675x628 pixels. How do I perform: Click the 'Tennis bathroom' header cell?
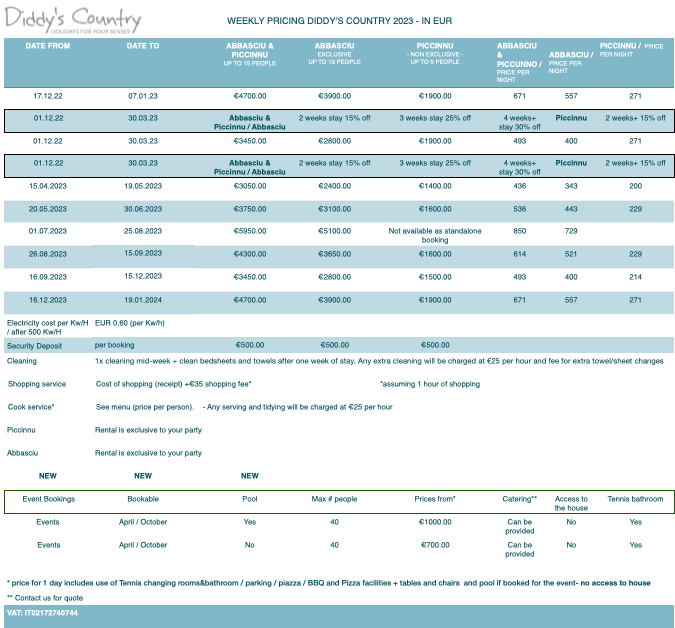pyautogui.click(x=635, y=499)
